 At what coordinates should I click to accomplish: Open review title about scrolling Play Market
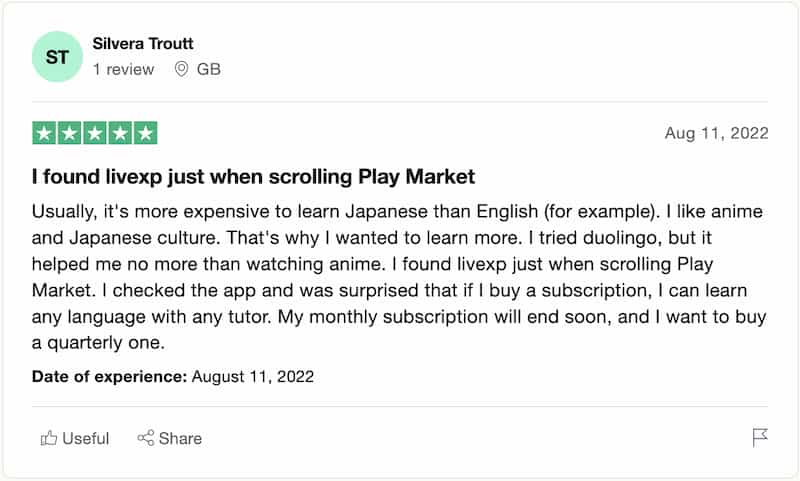point(253,177)
